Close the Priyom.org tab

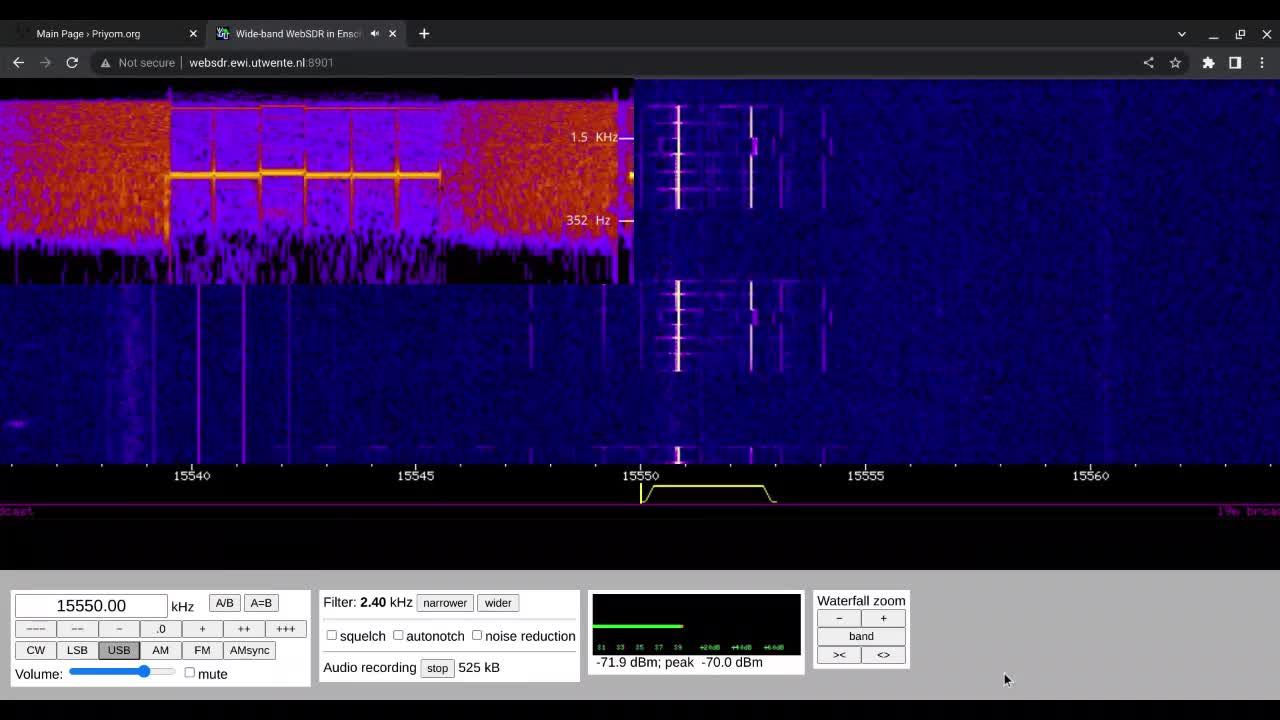click(193, 33)
